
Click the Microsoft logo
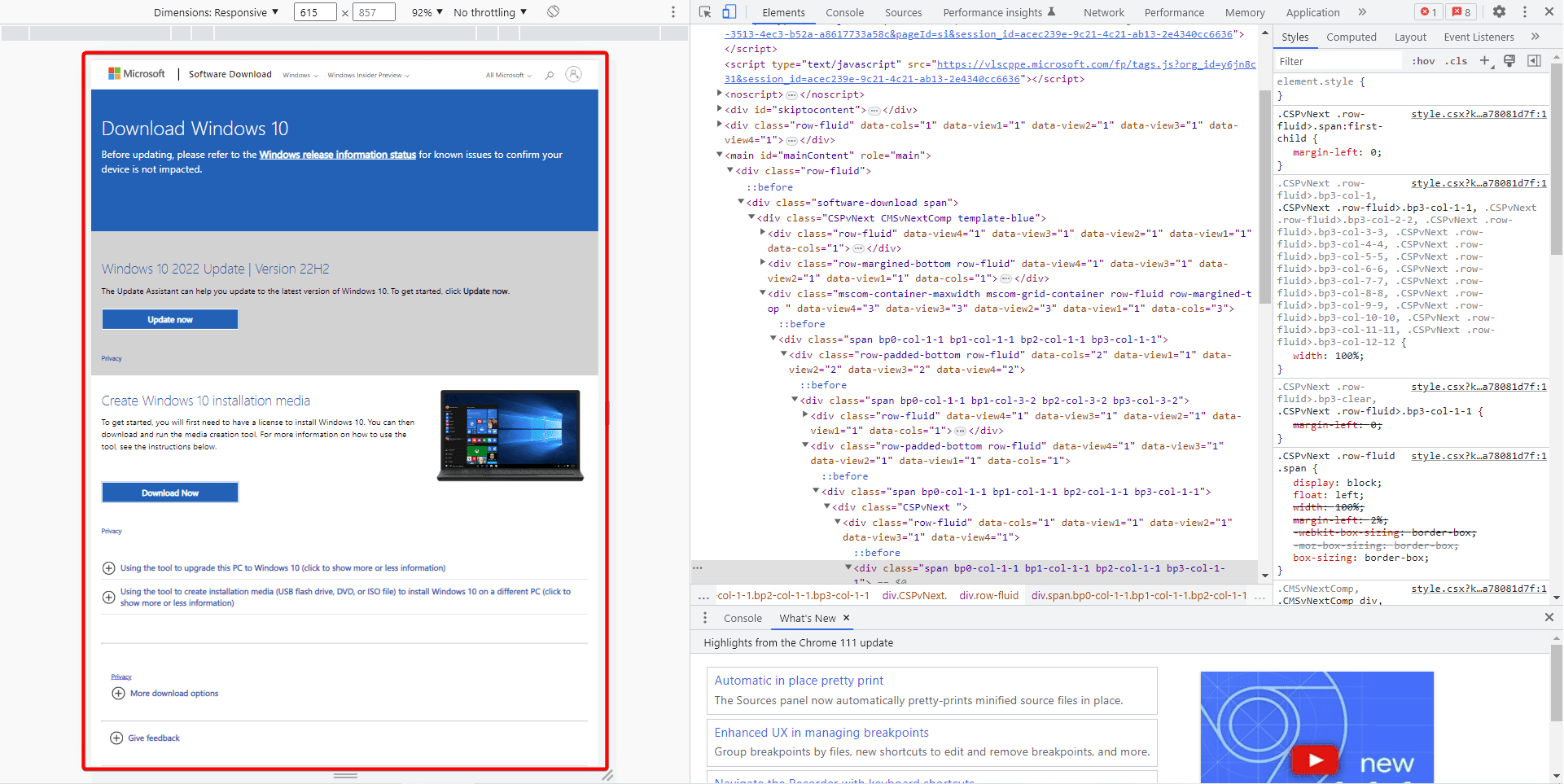click(x=137, y=74)
